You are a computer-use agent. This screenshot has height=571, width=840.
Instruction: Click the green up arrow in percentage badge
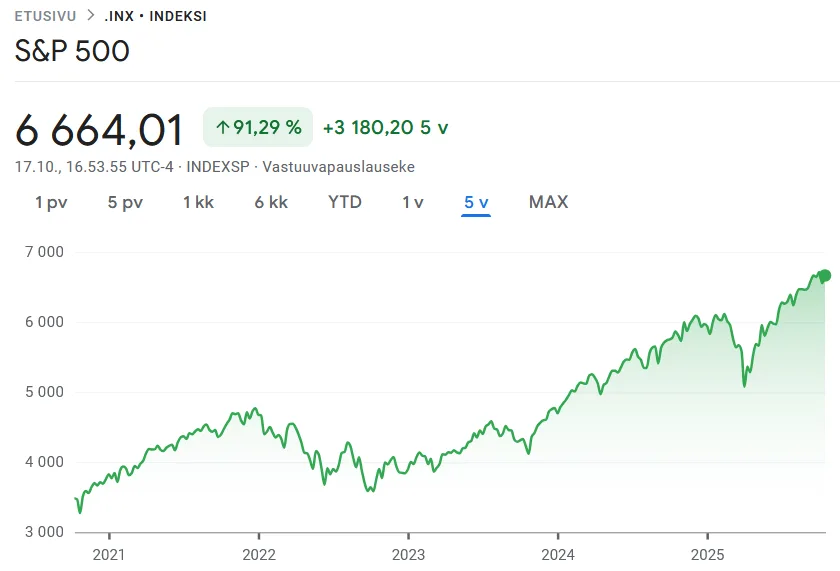click(x=222, y=127)
